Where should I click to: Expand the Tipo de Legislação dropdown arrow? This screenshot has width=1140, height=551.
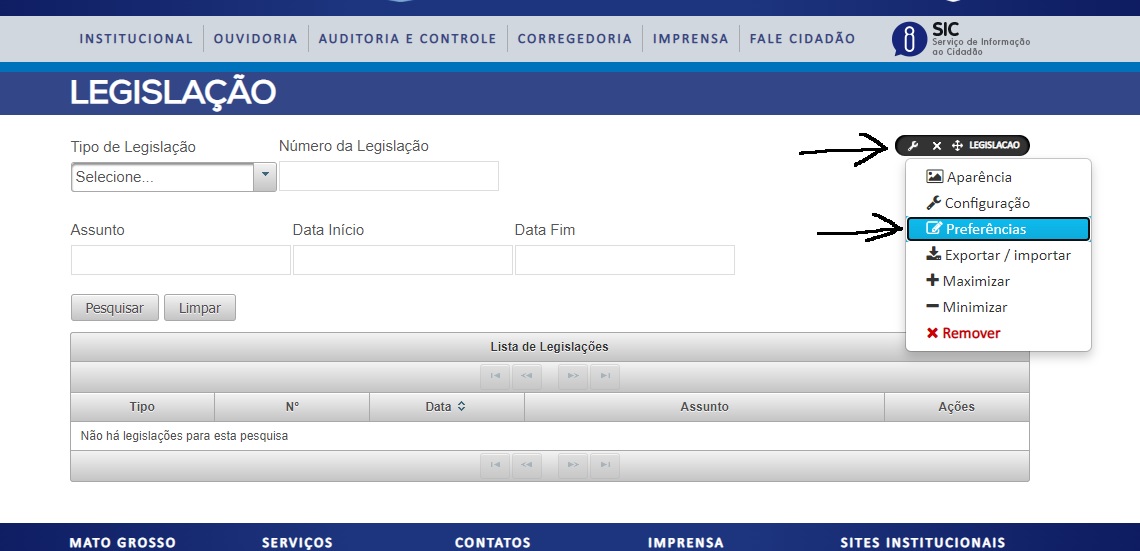pos(265,176)
